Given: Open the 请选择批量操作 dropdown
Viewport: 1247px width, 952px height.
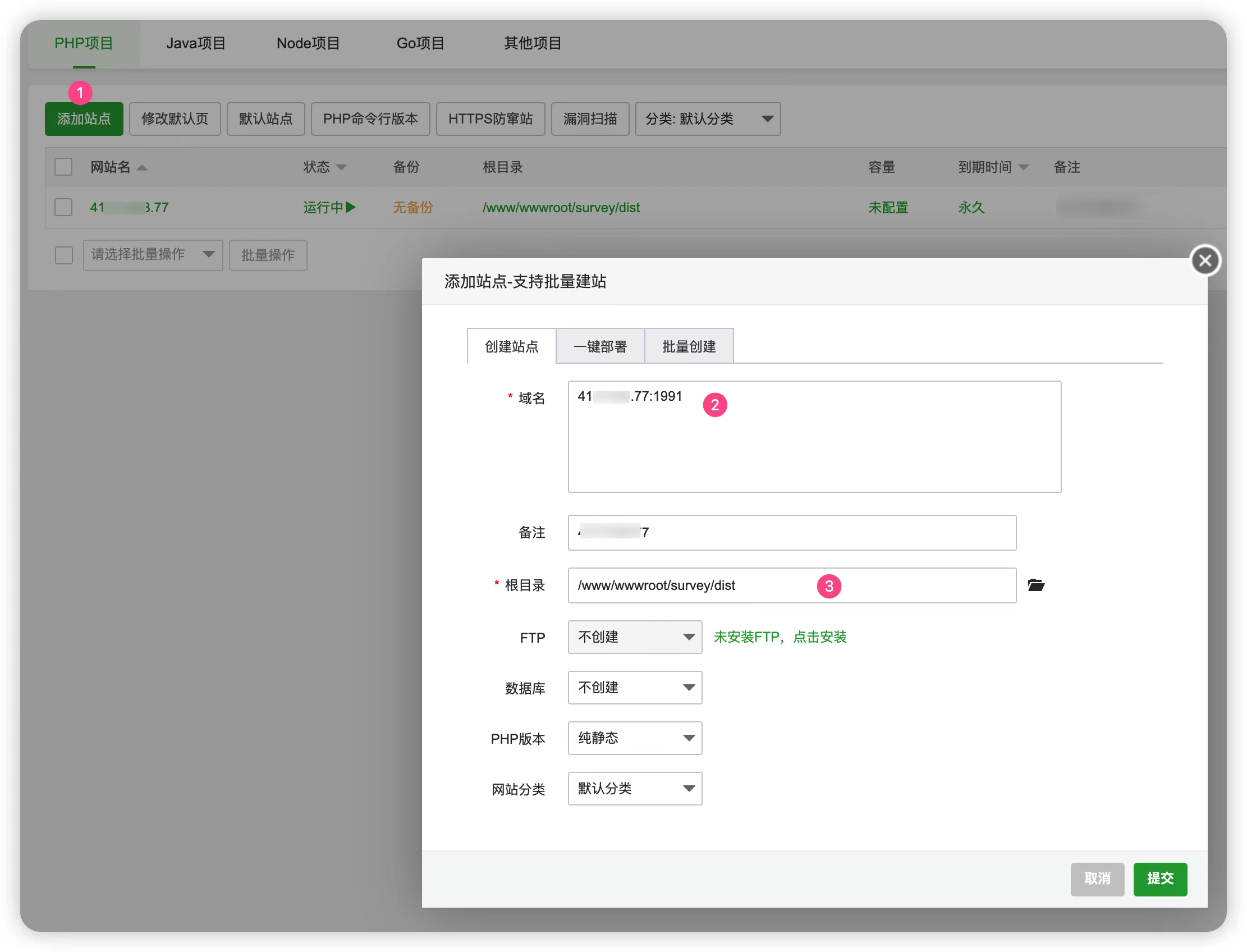Looking at the screenshot, I should [153, 255].
